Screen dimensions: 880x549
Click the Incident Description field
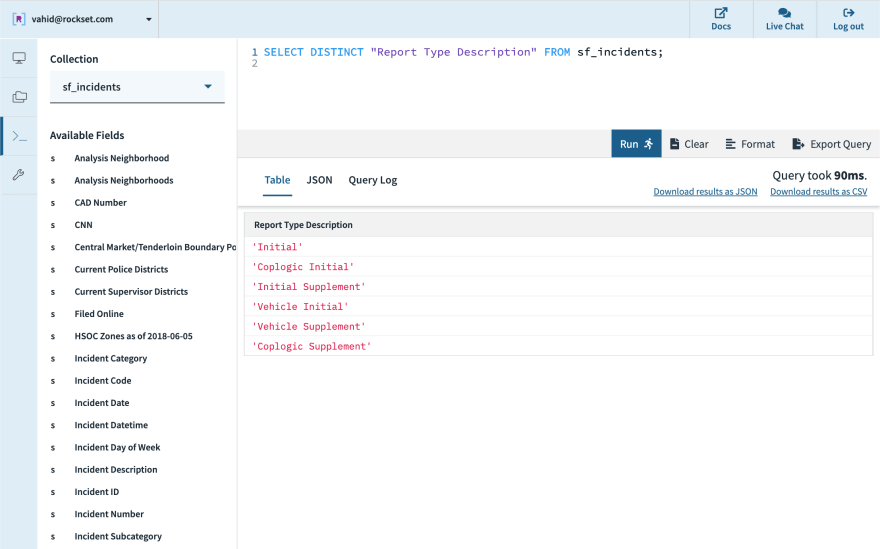tap(116, 470)
